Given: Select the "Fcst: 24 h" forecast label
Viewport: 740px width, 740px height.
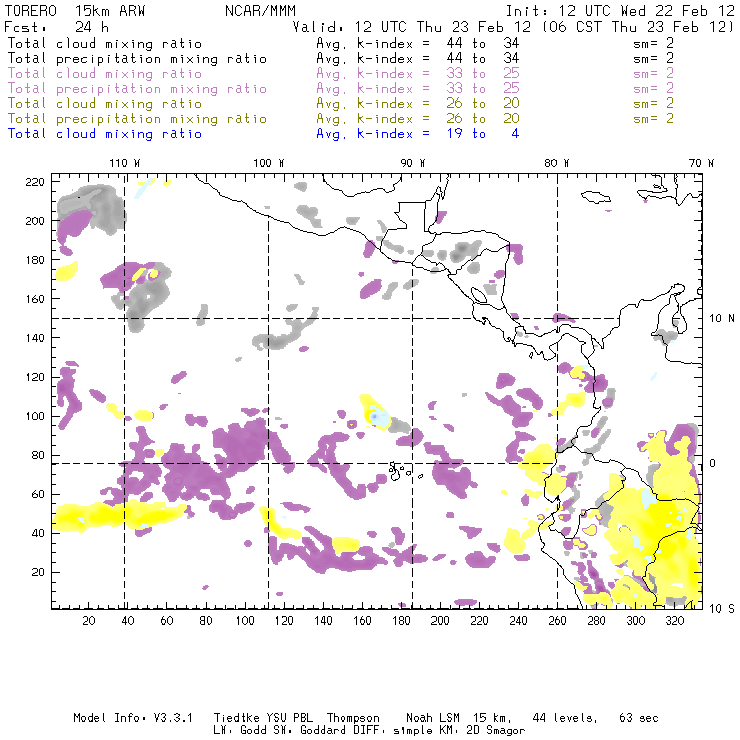Looking at the screenshot, I should (x=57, y=27).
